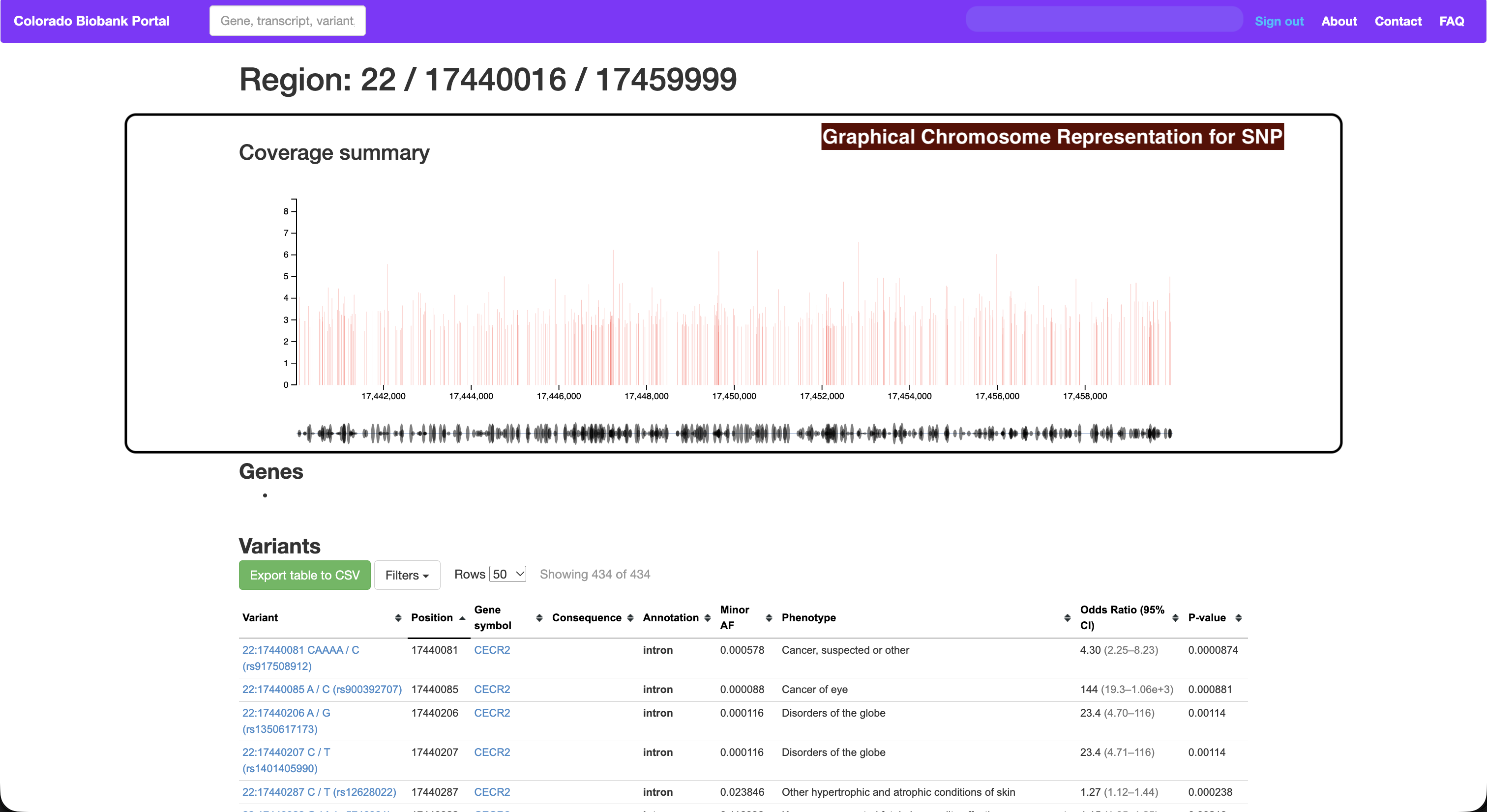Select the 'Cancer of eye' phenotype cell
This screenshot has height=812, width=1487.
coord(814,689)
